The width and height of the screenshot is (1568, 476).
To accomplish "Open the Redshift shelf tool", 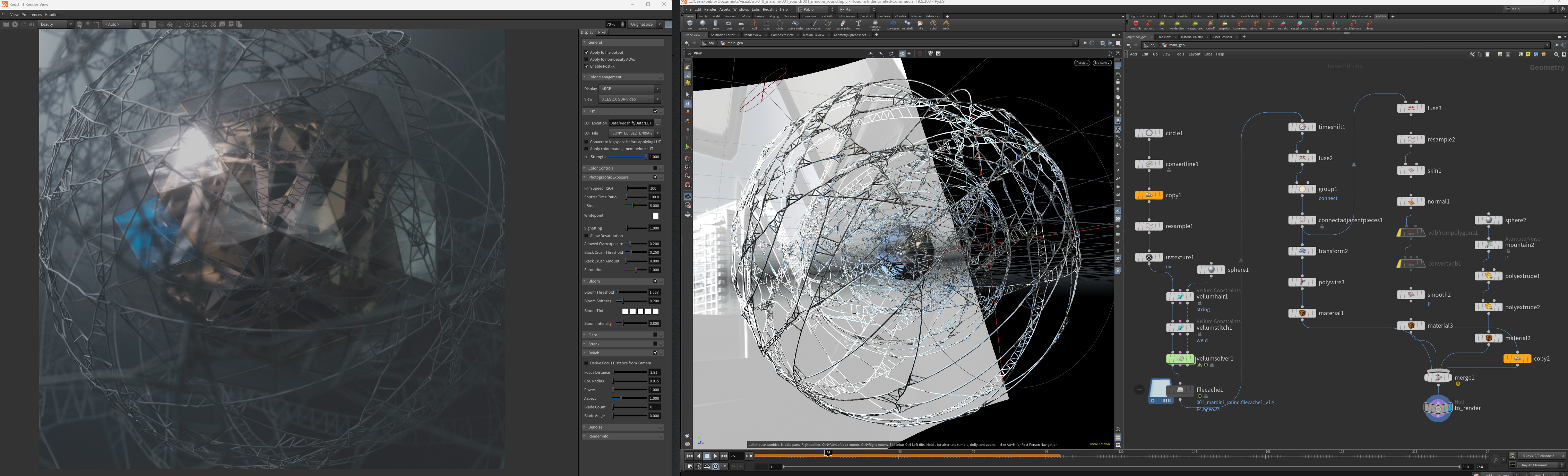I will click(1136, 25).
